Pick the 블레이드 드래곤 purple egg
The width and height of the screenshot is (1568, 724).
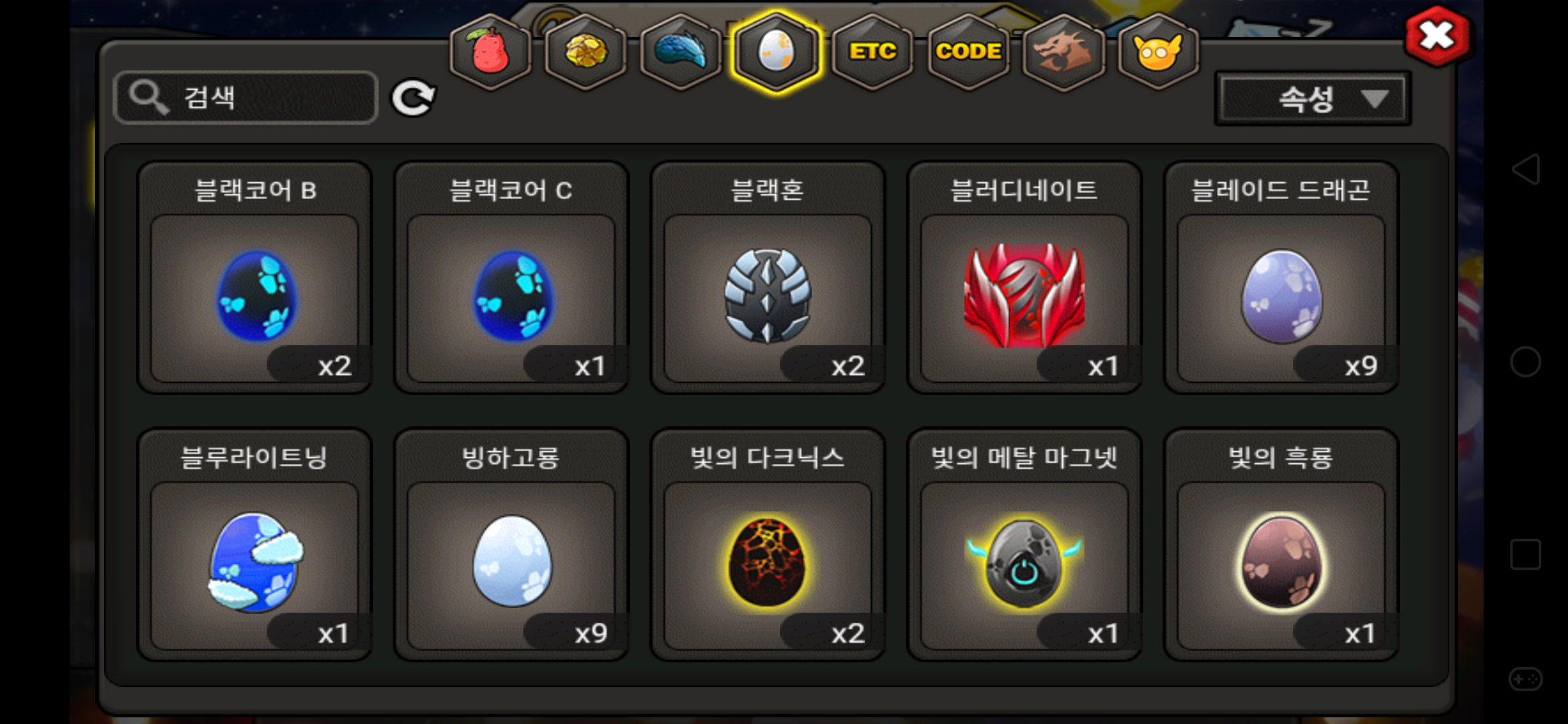click(1281, 277)
